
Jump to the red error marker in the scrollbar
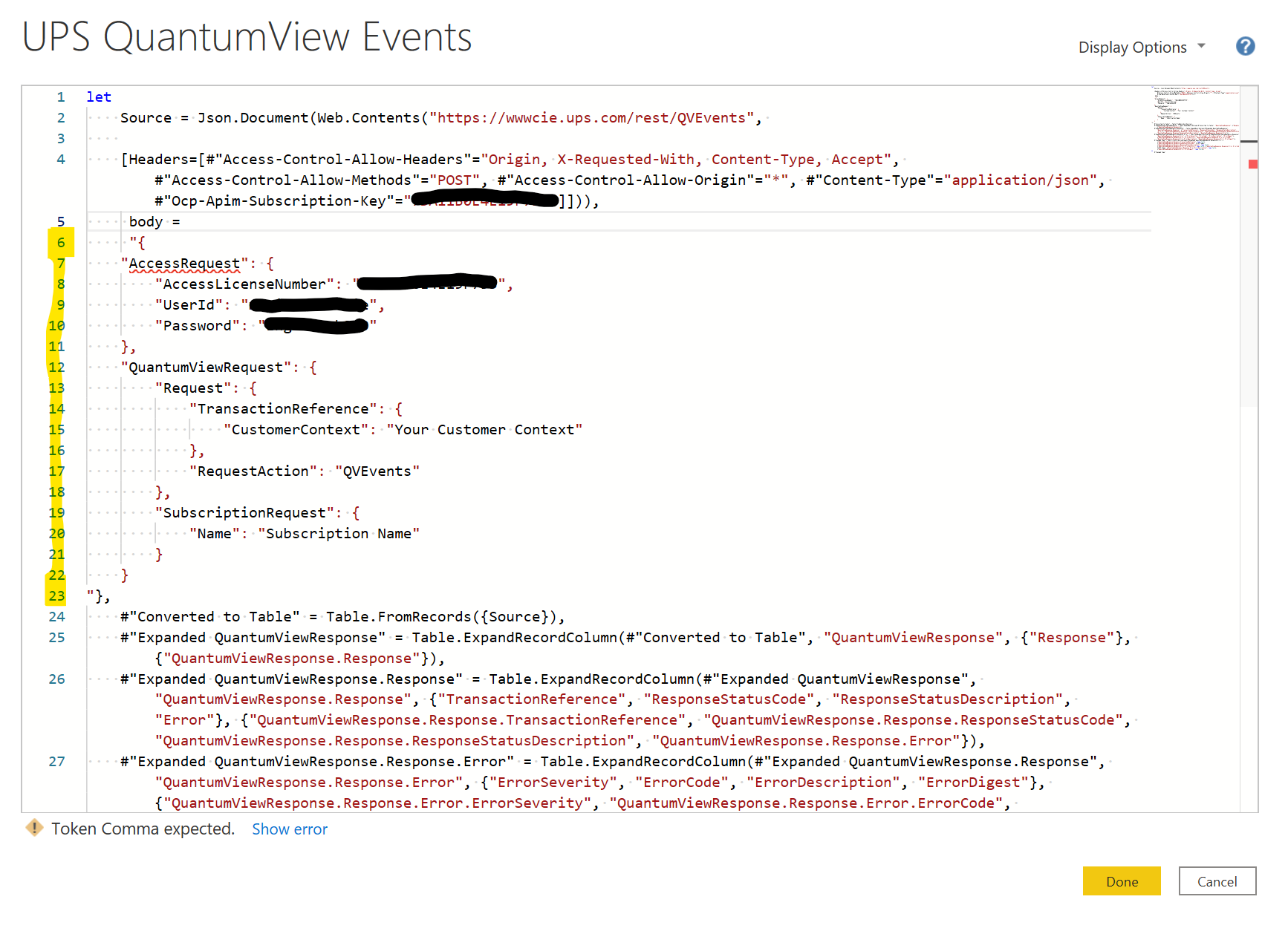pos(1252,164)
